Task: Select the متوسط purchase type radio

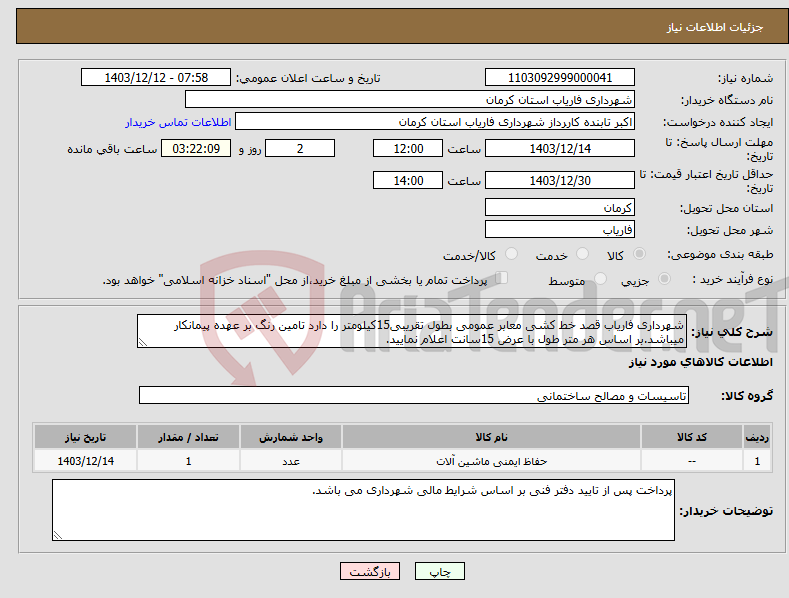Action: pyautogui.click(x=600, y=278)
